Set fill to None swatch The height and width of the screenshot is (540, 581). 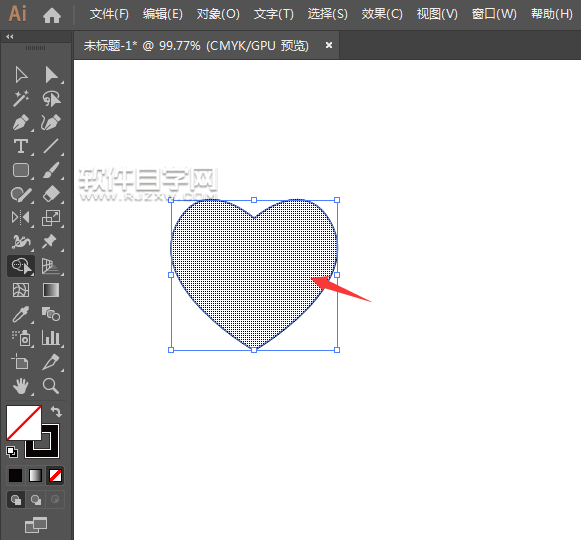point(56,476)
